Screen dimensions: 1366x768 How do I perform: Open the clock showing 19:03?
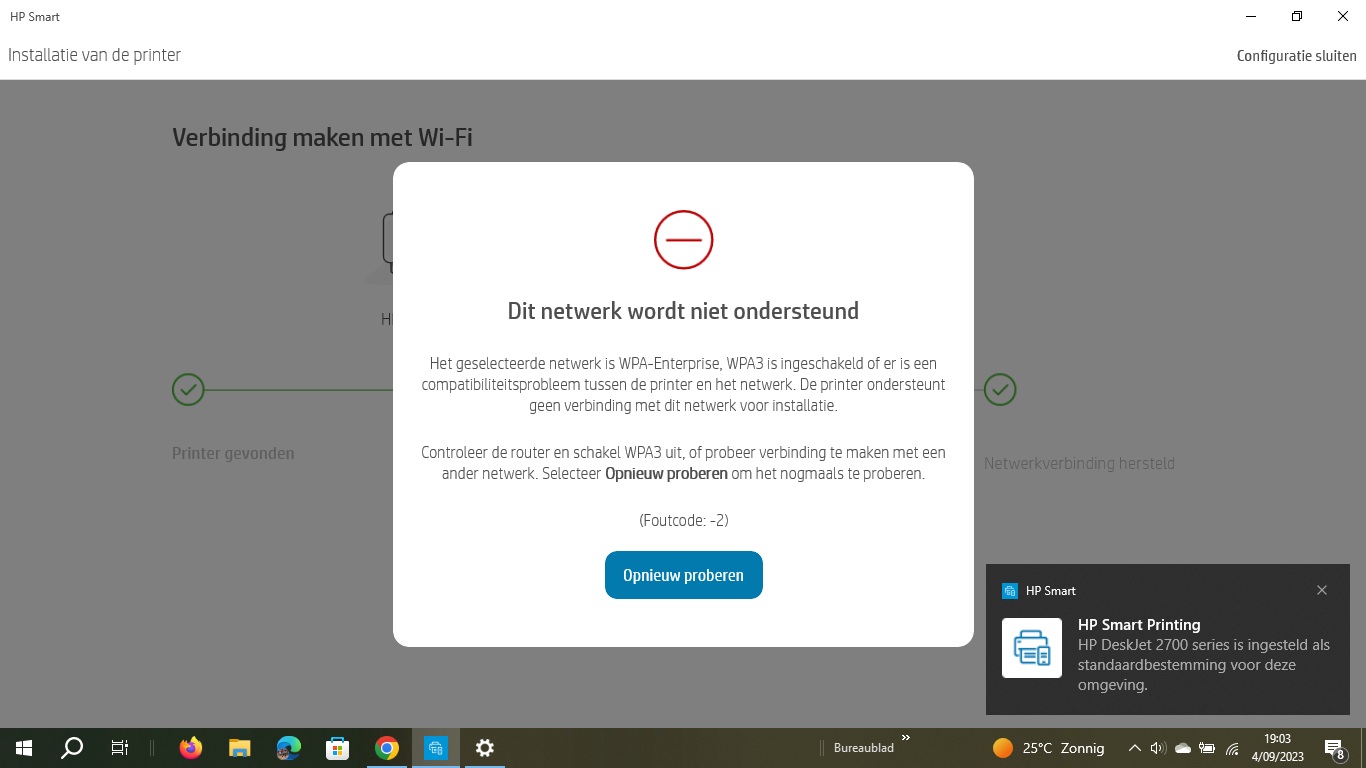(1277, 748)
